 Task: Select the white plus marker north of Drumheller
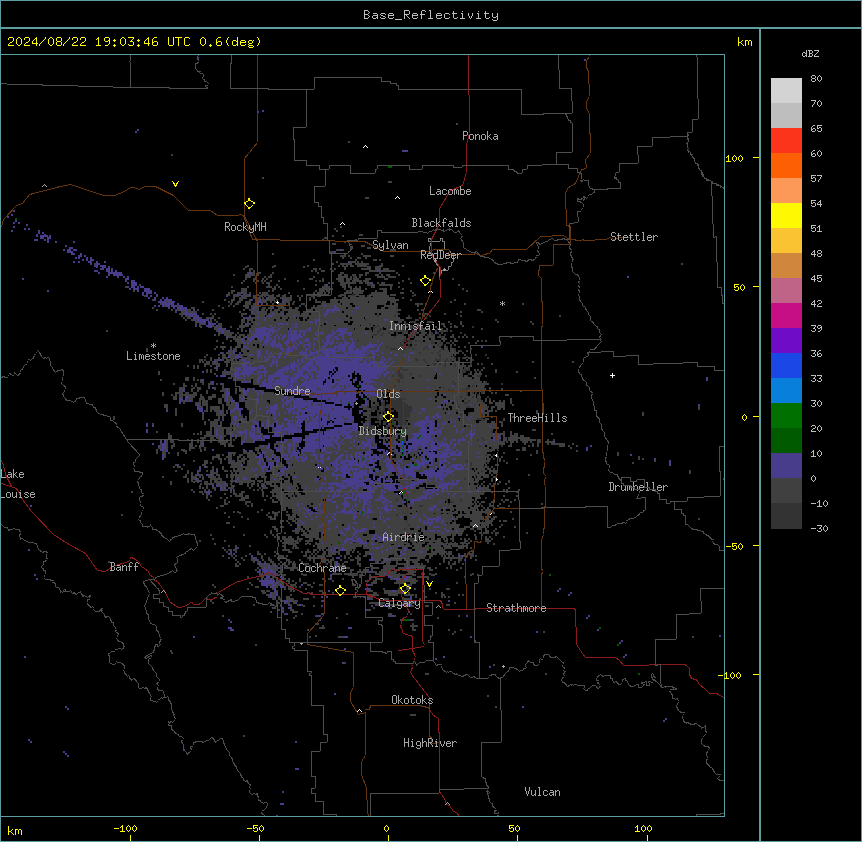(x=612, y=375)
